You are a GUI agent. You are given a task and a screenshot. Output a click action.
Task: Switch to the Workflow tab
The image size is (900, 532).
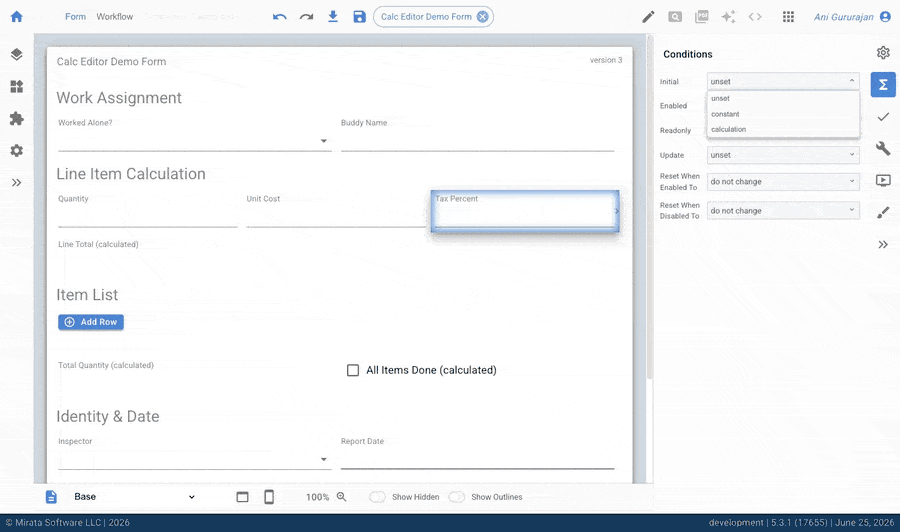click(115, 17)
